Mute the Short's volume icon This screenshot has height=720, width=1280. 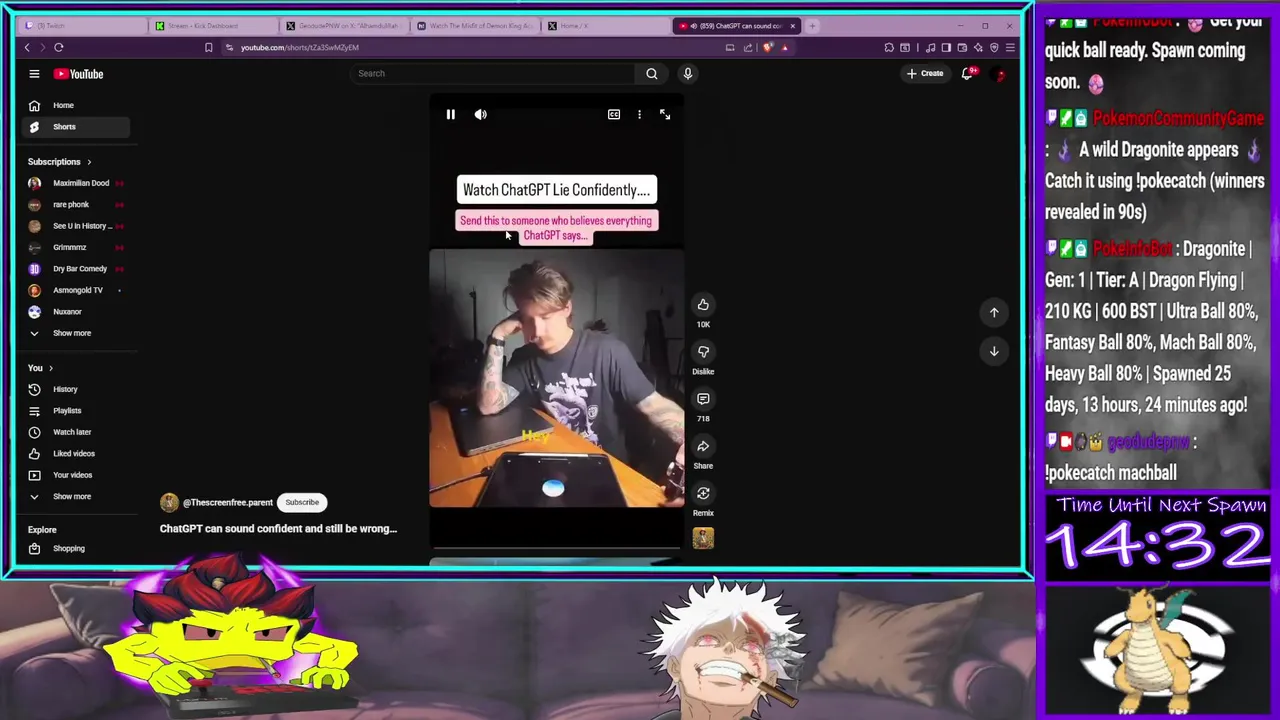point(481,115)
